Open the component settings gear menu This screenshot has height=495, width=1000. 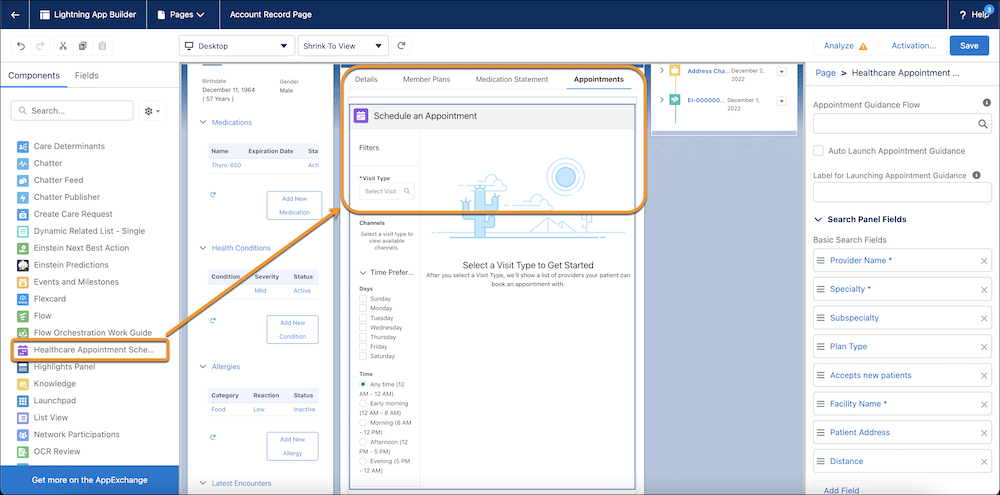pos(152,111)
